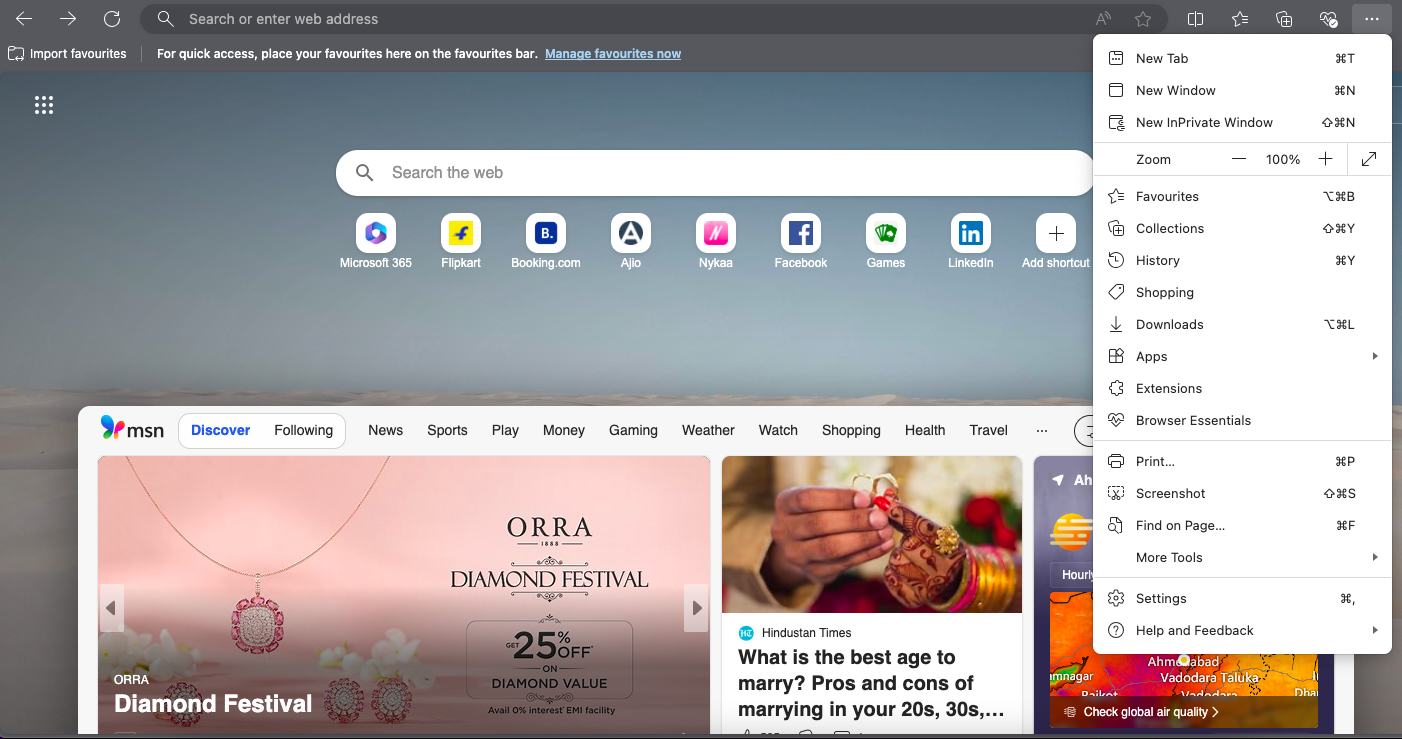Open Shopping from the menu
The height and width of the screenshot is (739, 1402).
1242,292
